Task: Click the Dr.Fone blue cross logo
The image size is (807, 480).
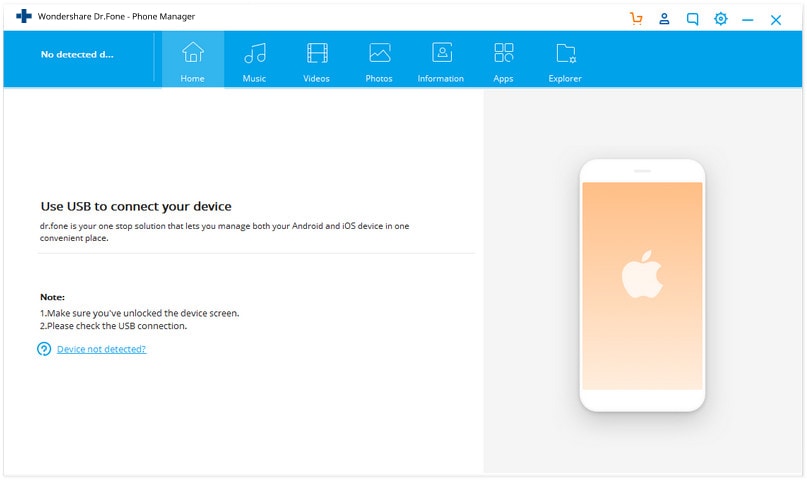Action: [x=24, y=16]
